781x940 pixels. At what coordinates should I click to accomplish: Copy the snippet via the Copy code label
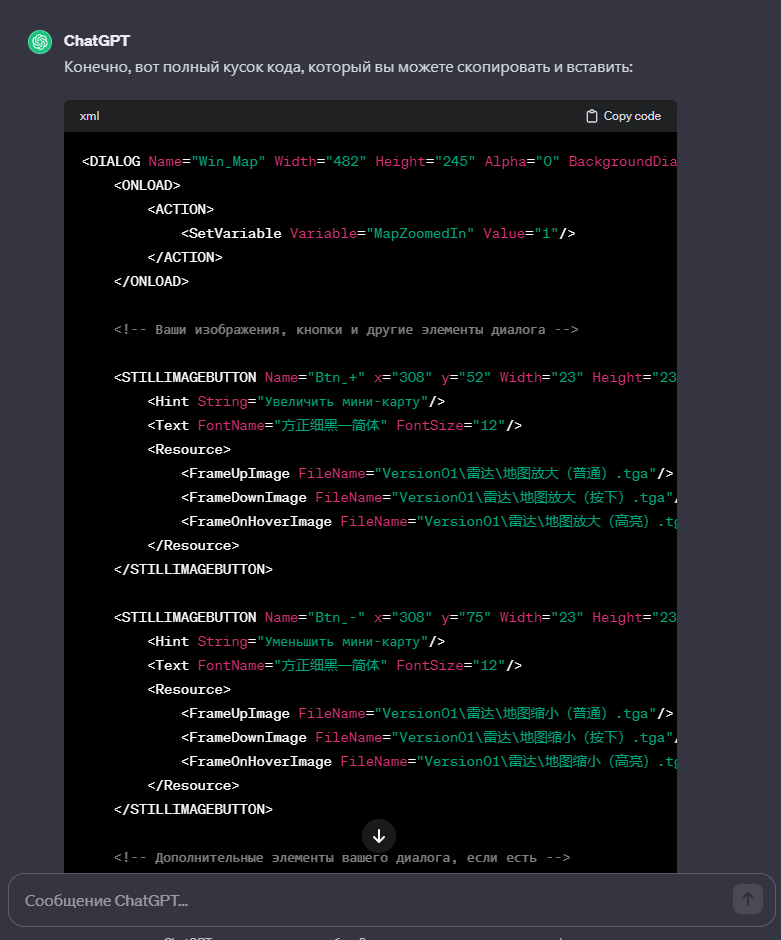[x=632, y=116]
